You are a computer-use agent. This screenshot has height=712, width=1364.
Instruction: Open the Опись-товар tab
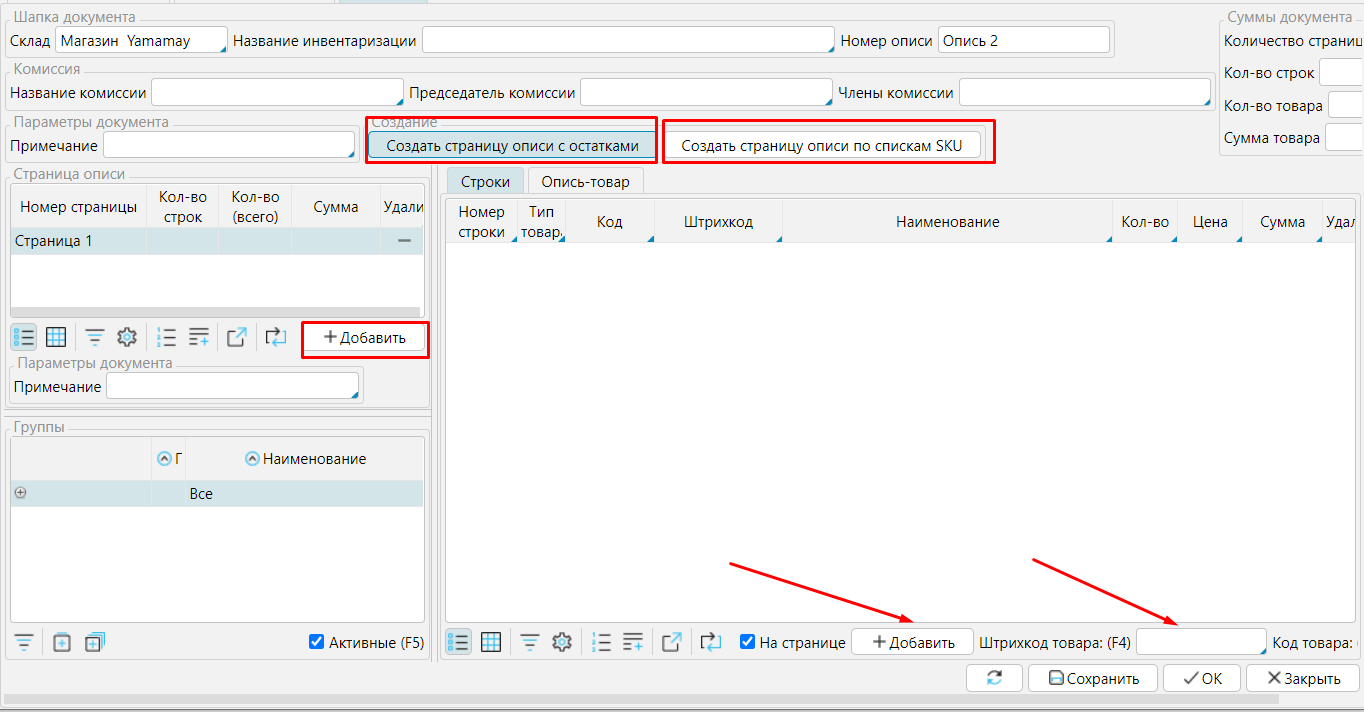pos(585,181)
